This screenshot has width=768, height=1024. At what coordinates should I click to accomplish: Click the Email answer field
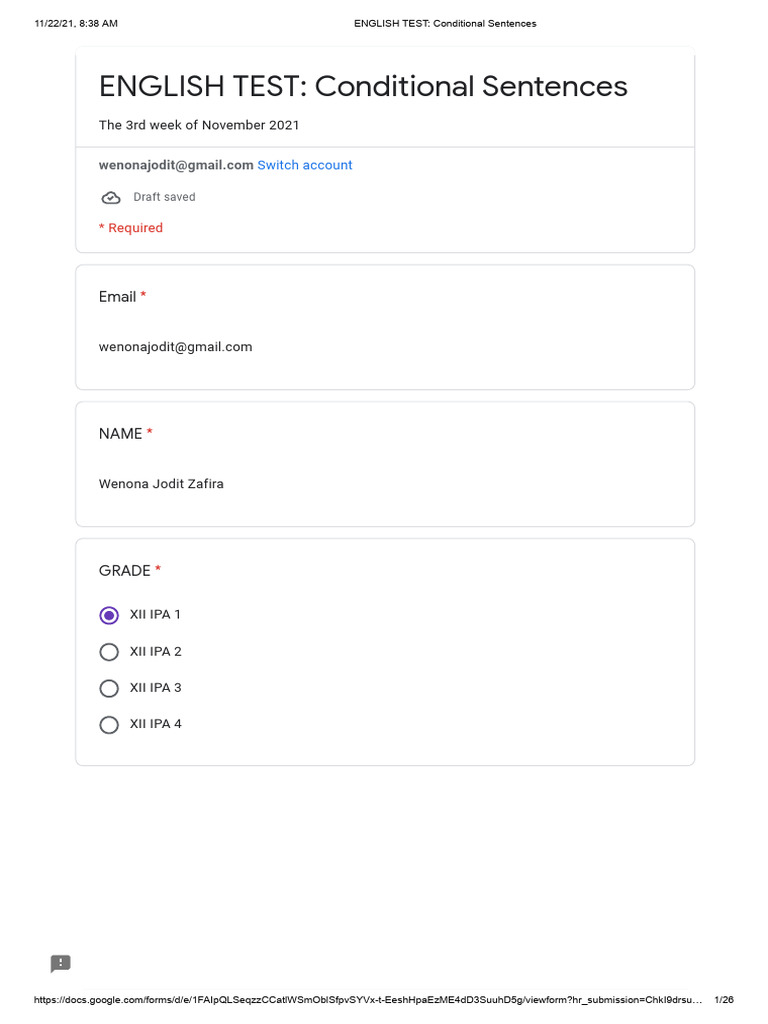175,347
